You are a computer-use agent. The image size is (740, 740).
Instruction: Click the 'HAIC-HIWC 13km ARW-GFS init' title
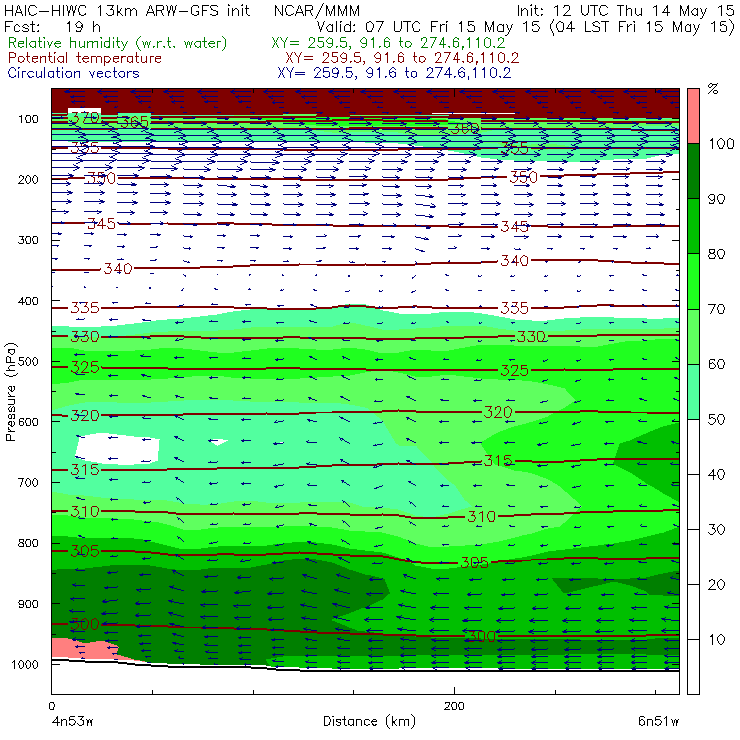[126, 10]
